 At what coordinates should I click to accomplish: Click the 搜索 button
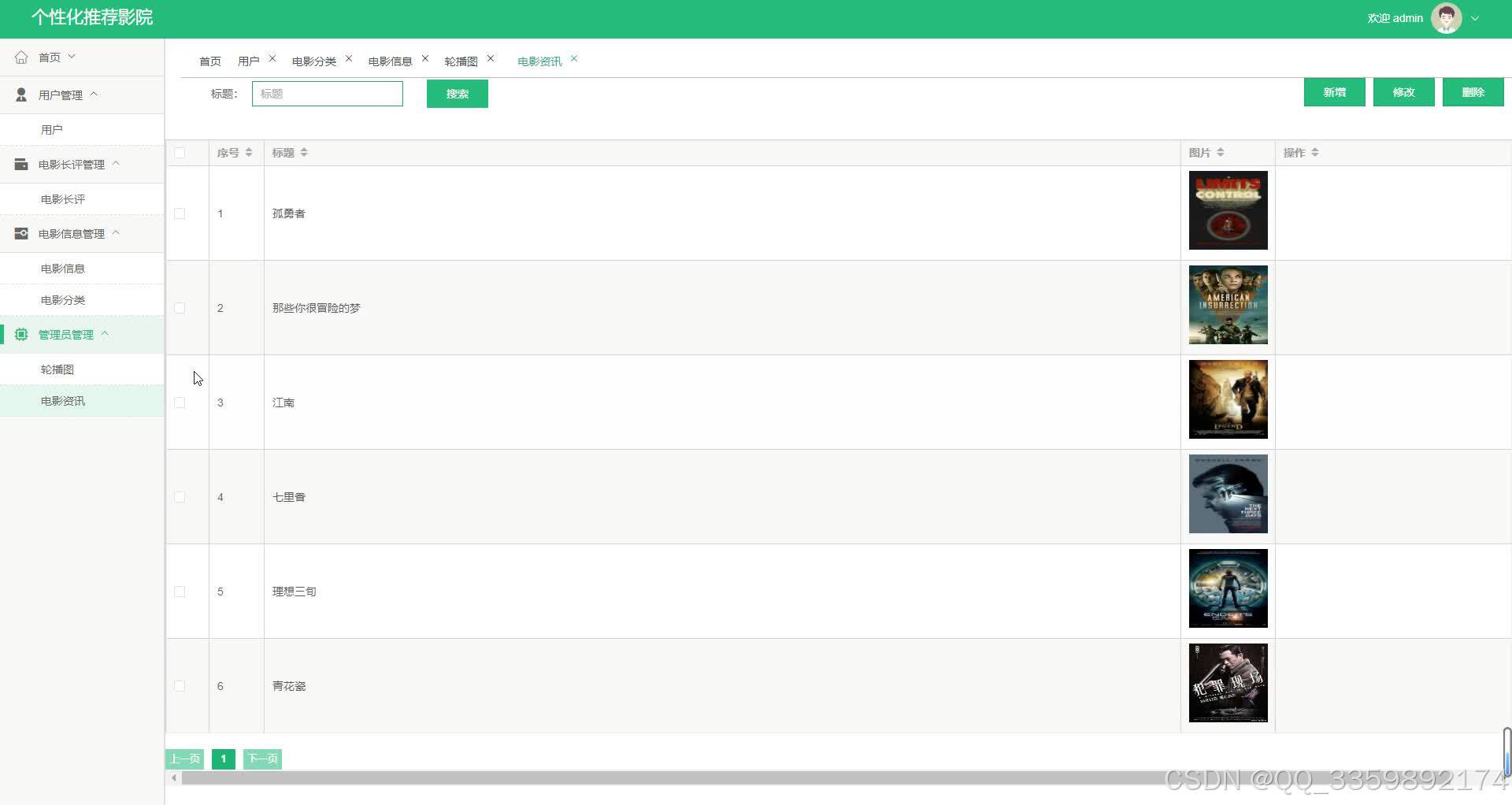(458, 94)
